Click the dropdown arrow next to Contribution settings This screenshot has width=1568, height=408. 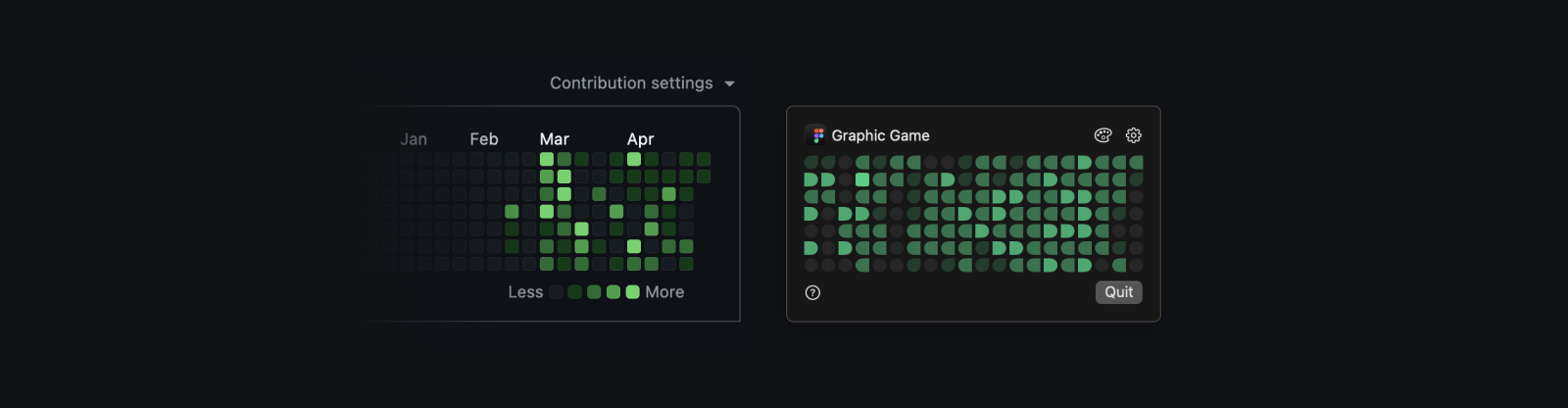pos(729,84)
